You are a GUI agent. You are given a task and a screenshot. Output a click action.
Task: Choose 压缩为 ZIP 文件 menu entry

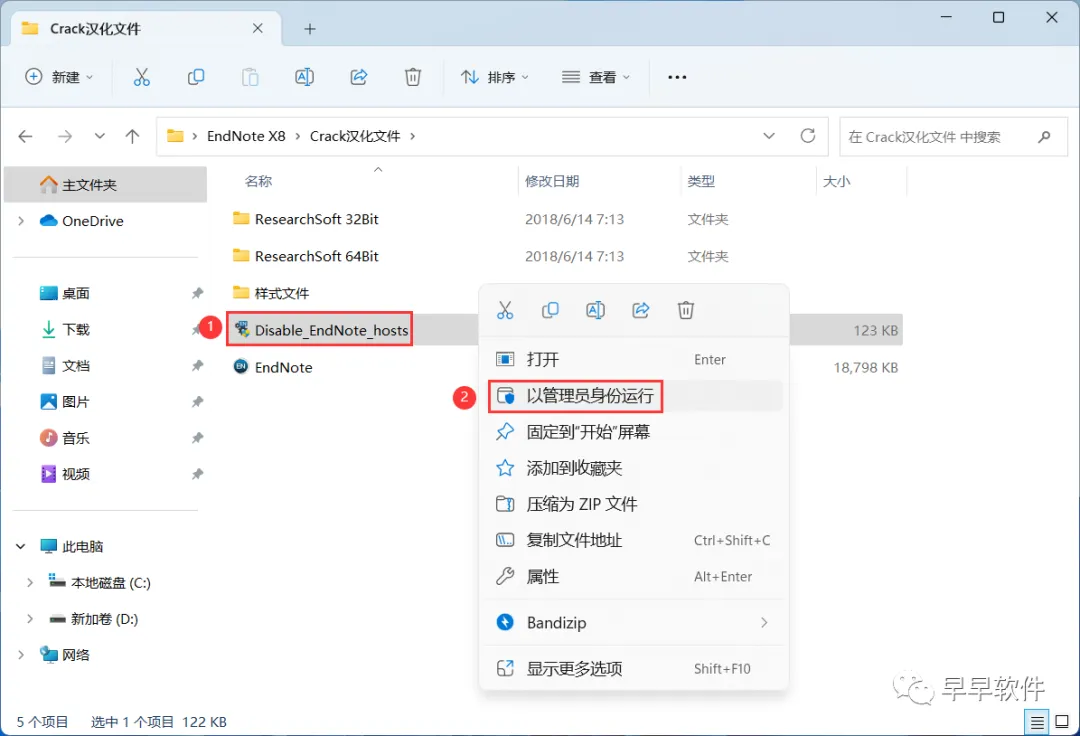point(635,504)
